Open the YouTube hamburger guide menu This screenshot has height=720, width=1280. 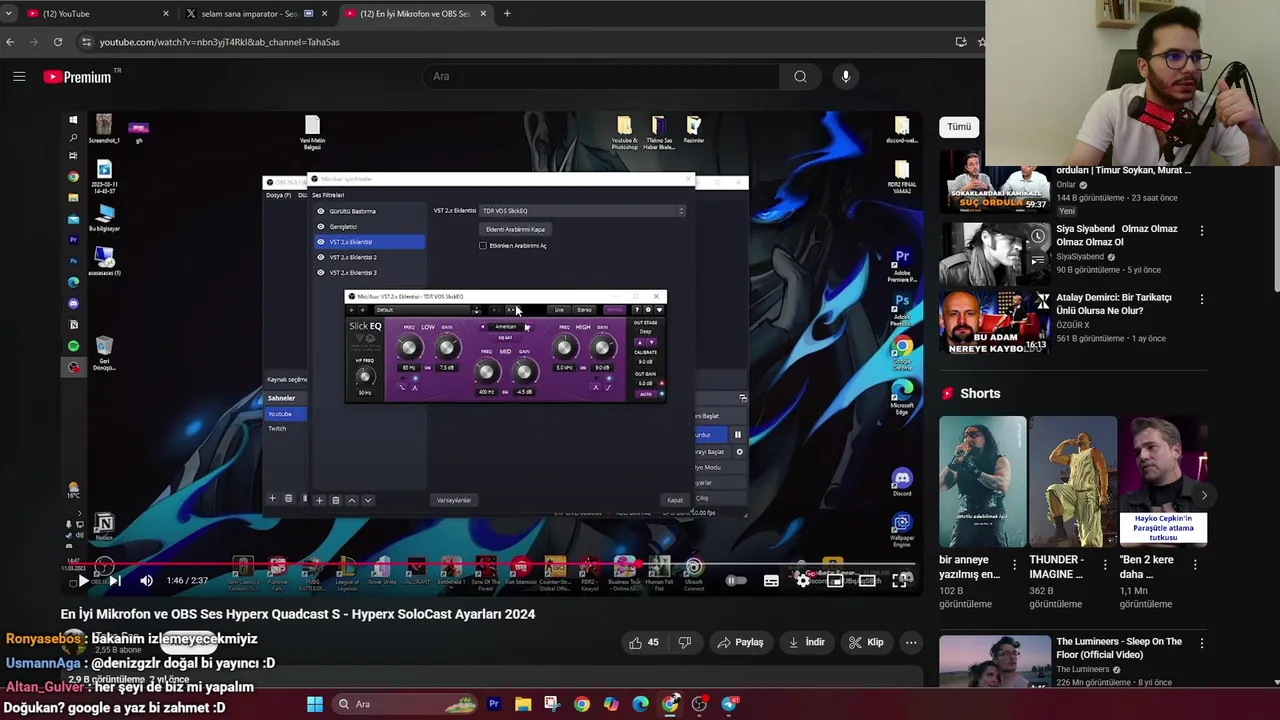tap(19, 76)
